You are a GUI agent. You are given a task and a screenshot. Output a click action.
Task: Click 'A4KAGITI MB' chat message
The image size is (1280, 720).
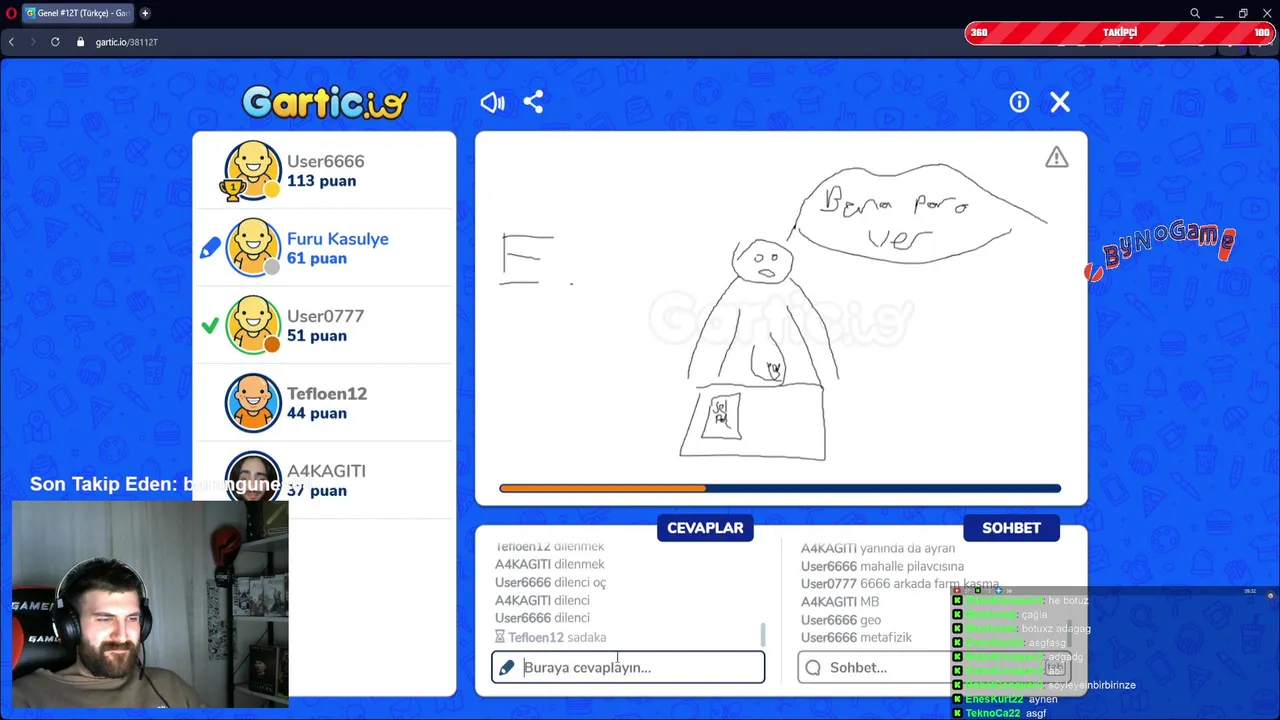click(840, 602)
